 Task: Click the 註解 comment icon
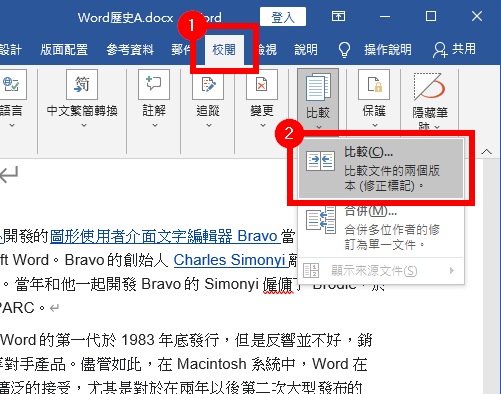point(154,85)
